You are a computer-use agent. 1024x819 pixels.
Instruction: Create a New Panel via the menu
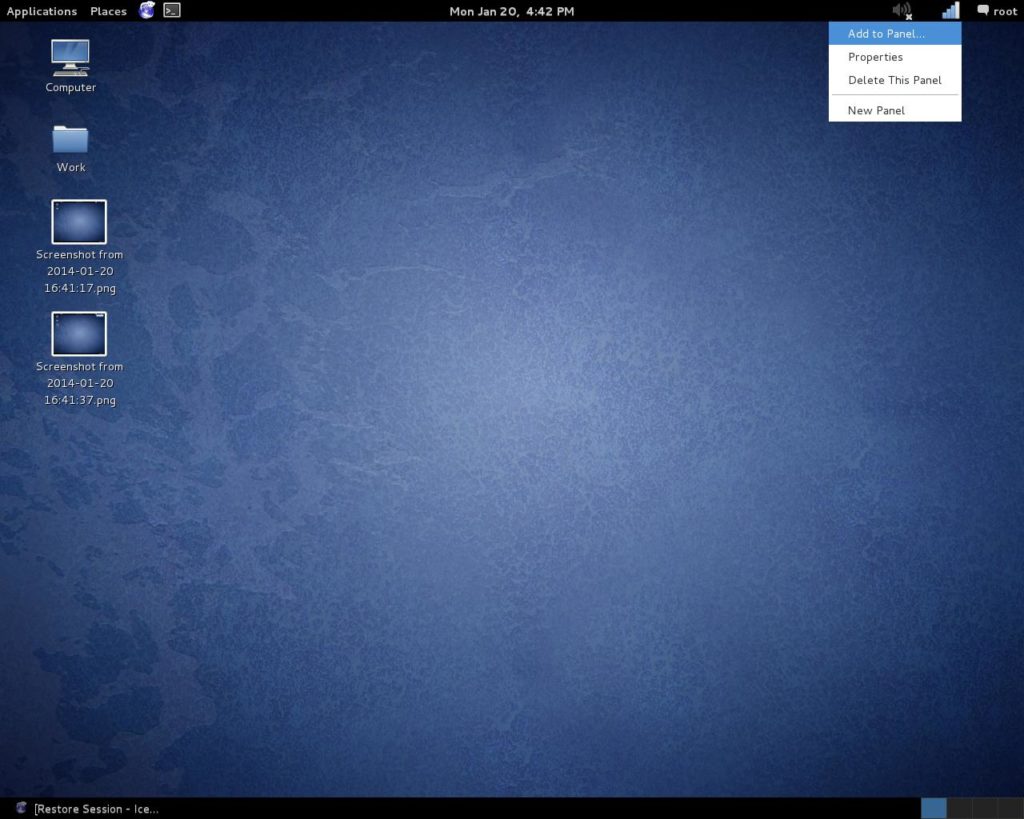[x=875, y=110]
